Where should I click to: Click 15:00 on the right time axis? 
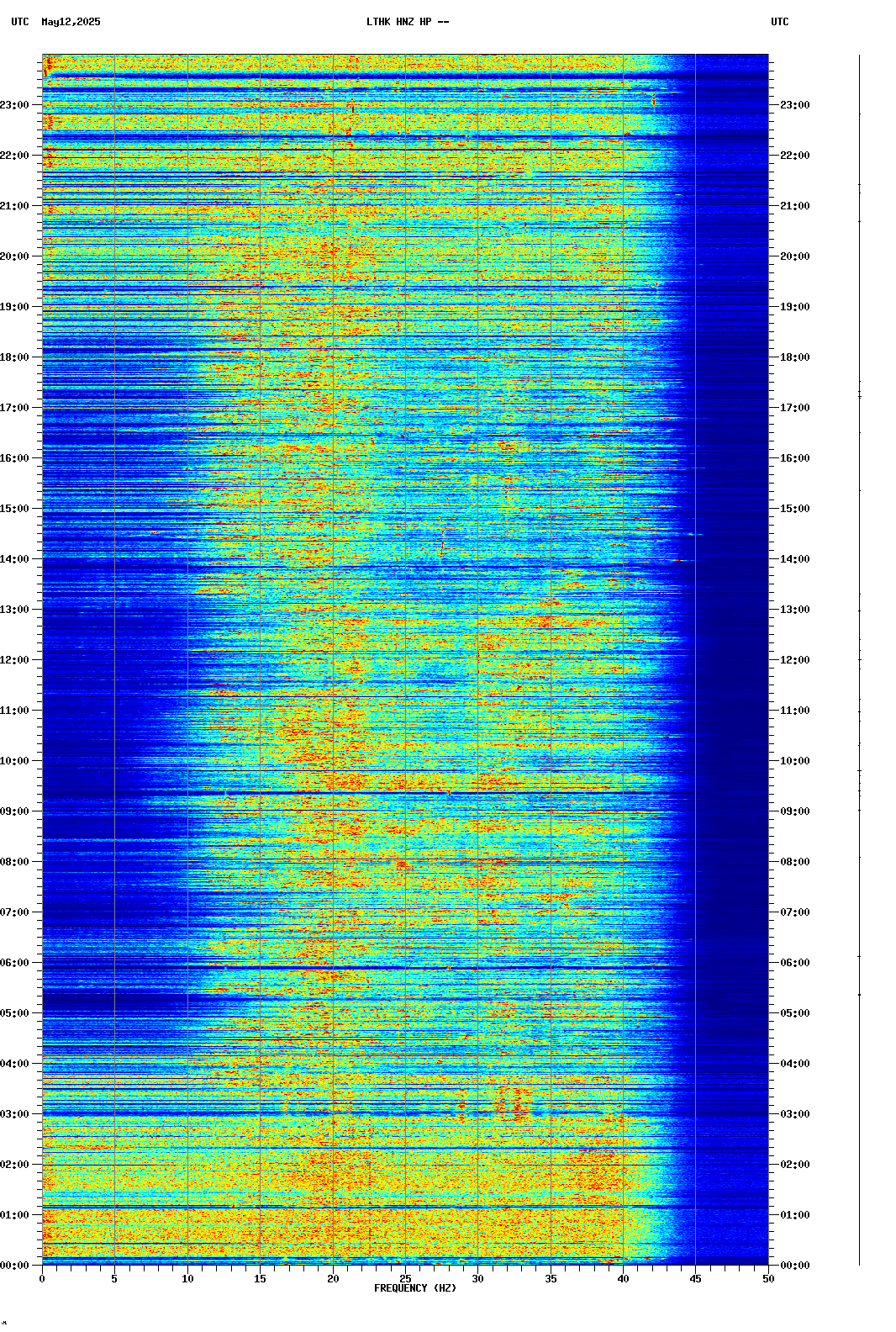795,509
